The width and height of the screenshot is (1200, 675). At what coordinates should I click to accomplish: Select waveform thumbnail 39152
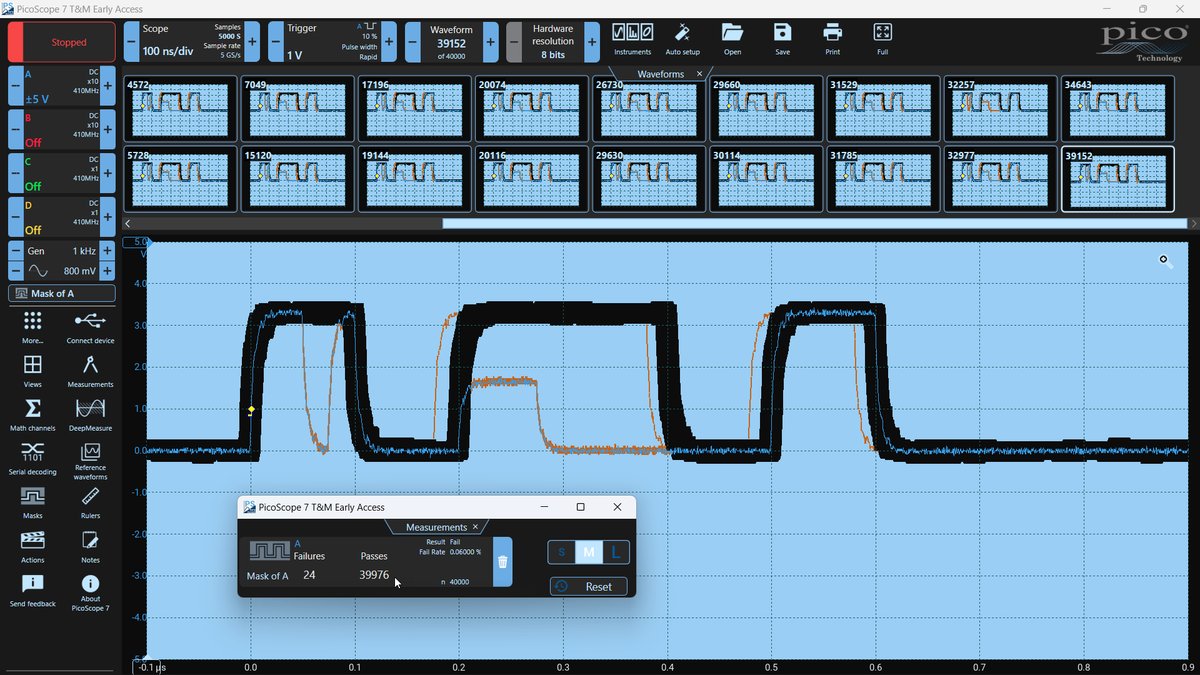[1117, 180]
